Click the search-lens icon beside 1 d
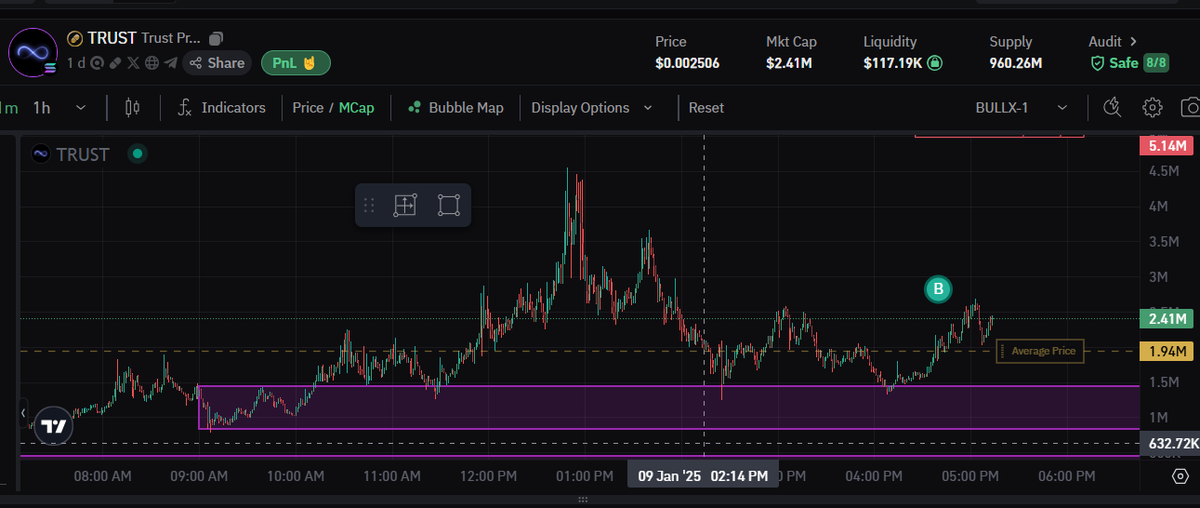The width and height of the screenshot is (1200, 508). [x=97, y=63]
